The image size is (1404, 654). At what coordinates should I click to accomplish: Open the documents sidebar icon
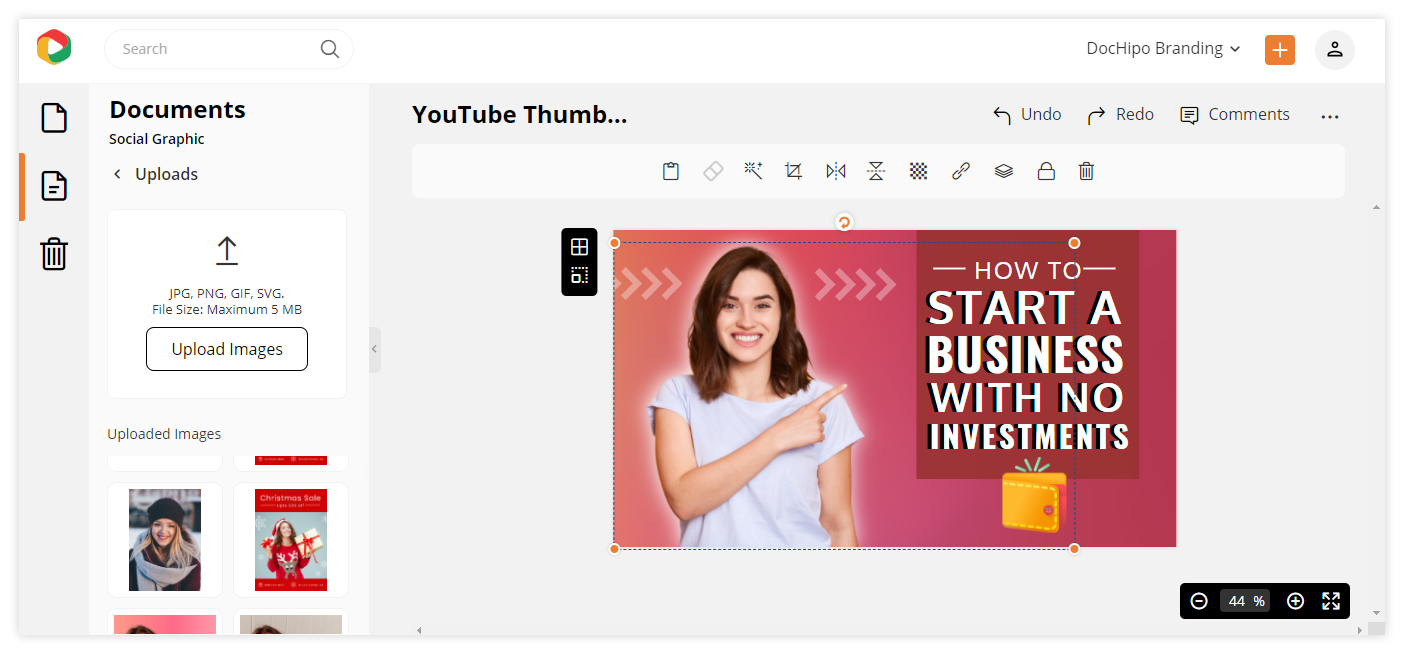54,186
